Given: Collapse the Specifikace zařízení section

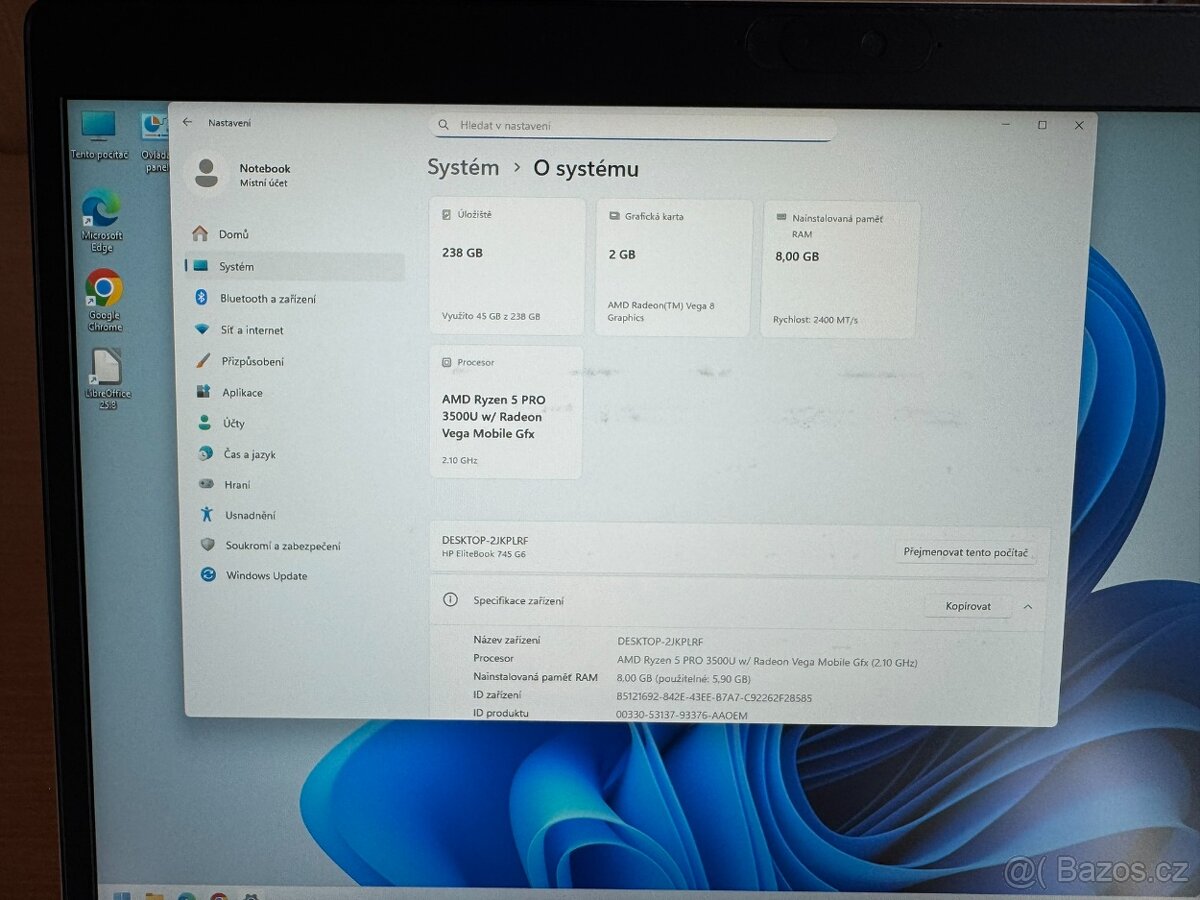Looking at the screenshot, I should coord(1028,606).
